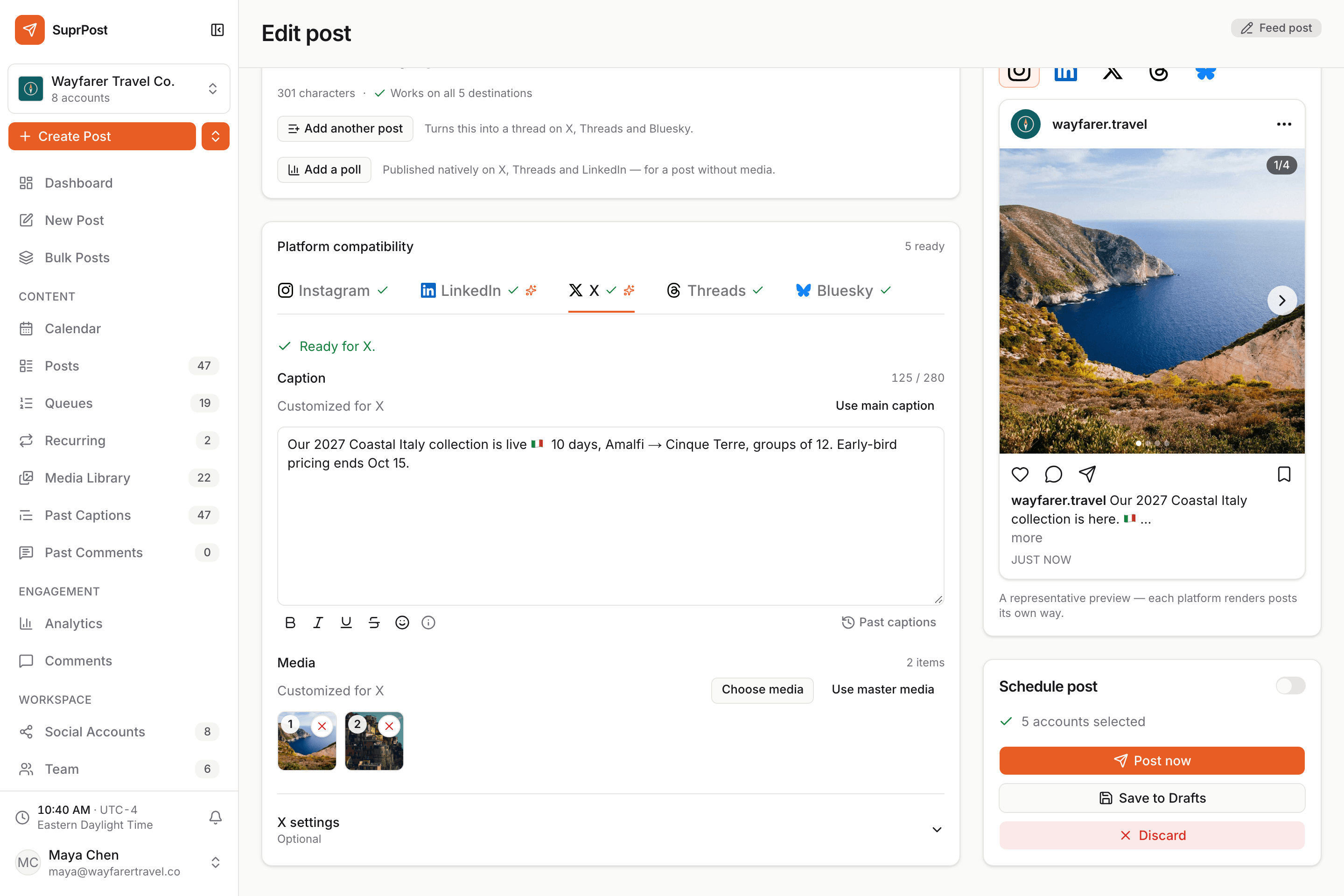Click the caption info icon
This screenshot has width=1344, height=896.
pyautogui.click(x=428, y=622)
